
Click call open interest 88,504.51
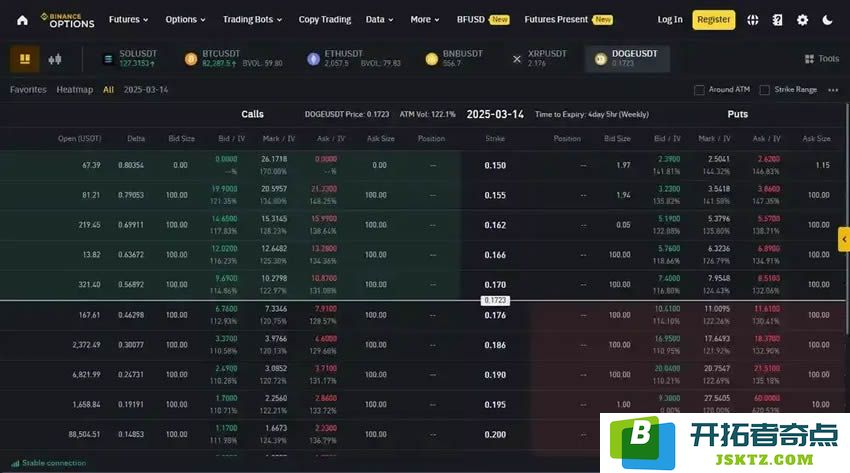(84, 435)
